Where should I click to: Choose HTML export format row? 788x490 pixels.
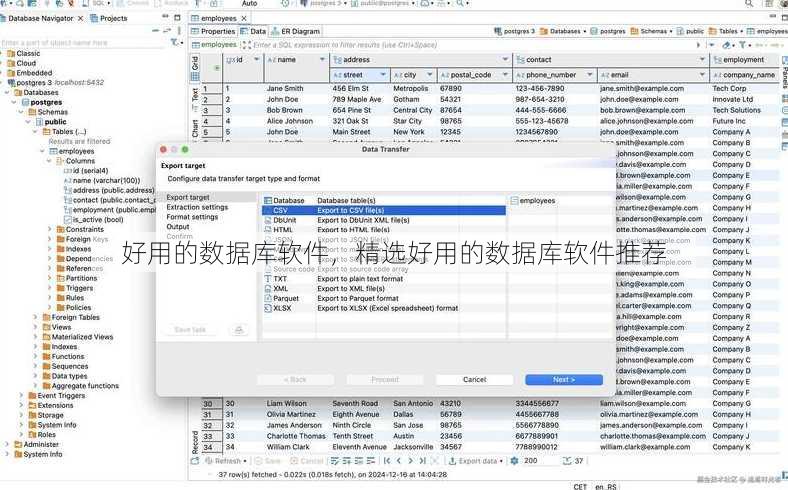[x=383, y=230]
